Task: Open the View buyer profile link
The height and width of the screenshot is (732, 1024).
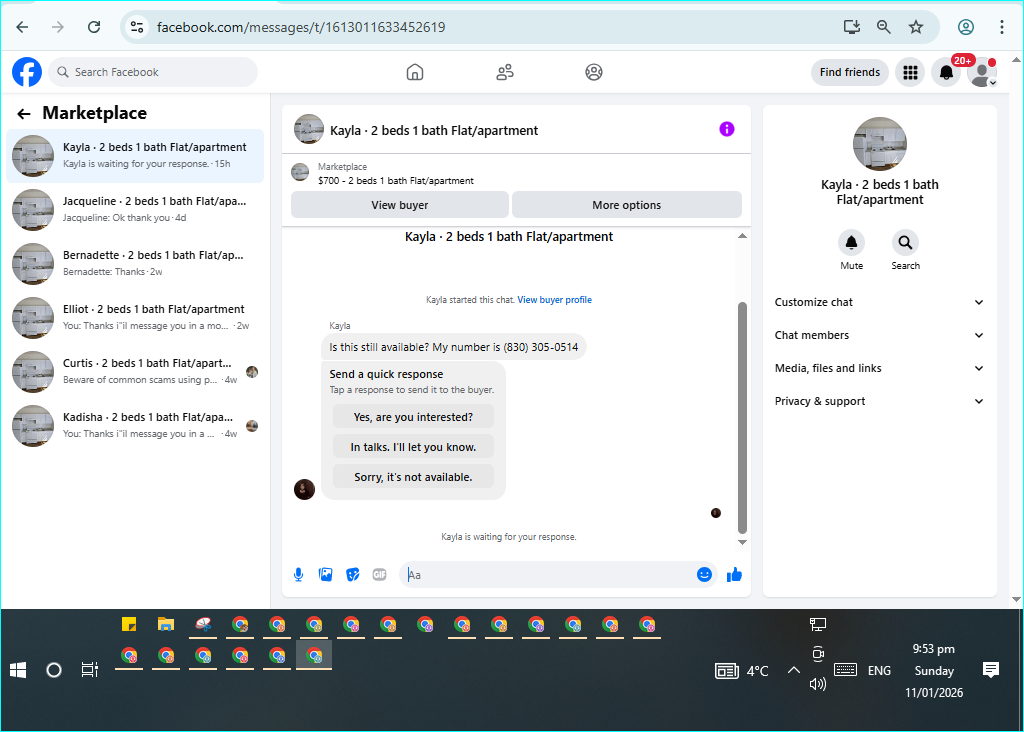Action: 554,300
